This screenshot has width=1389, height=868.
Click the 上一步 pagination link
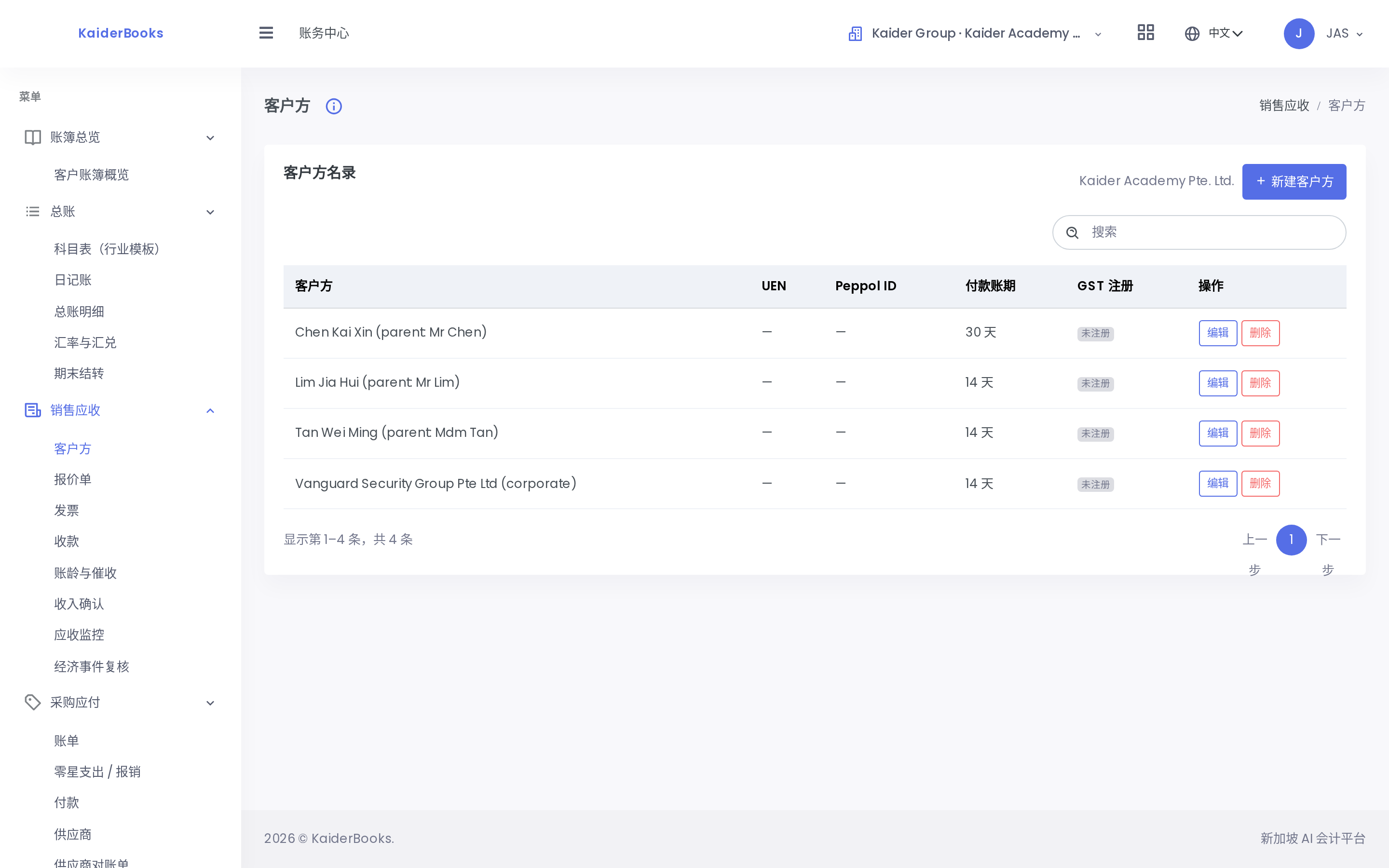tap(1254, 555)
